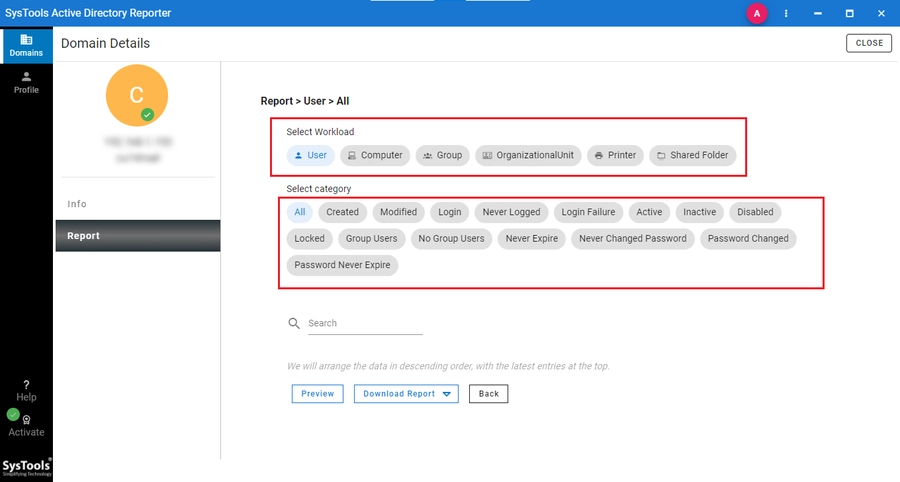
Task: Select the Group workload chip
Action: point(443,155)
